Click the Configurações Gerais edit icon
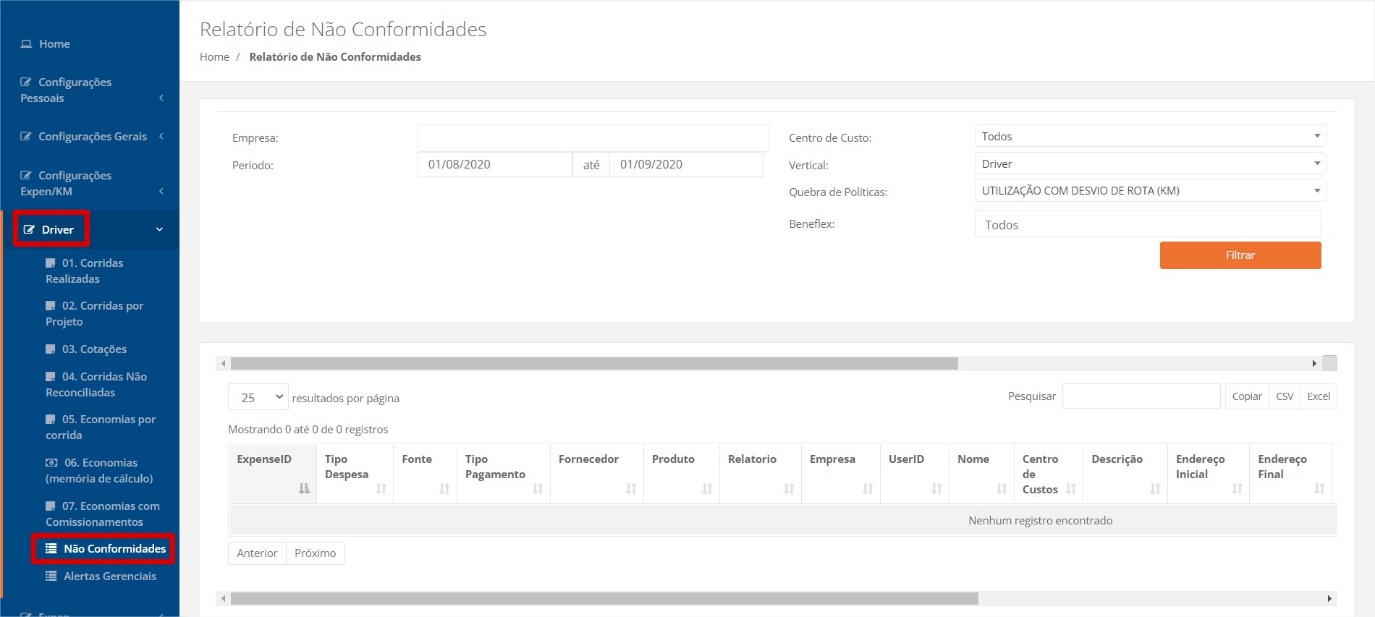 (27, 136)
